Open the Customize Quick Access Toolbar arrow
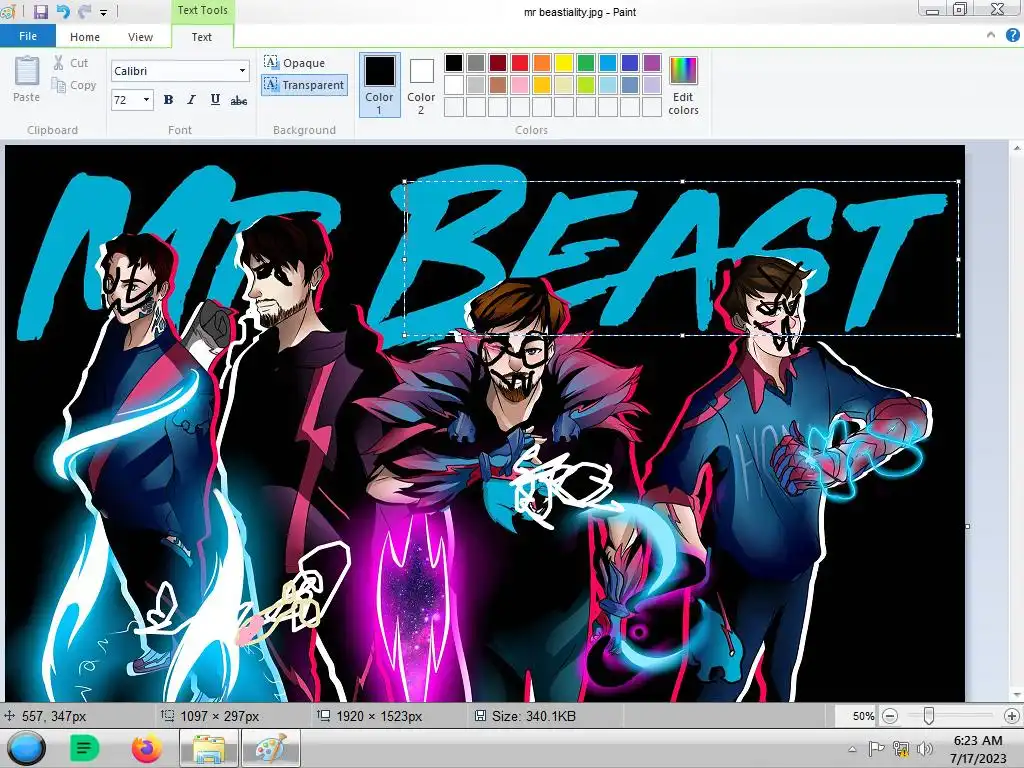1024x768 pixels. pyautogui.click(x=103, y=12)
